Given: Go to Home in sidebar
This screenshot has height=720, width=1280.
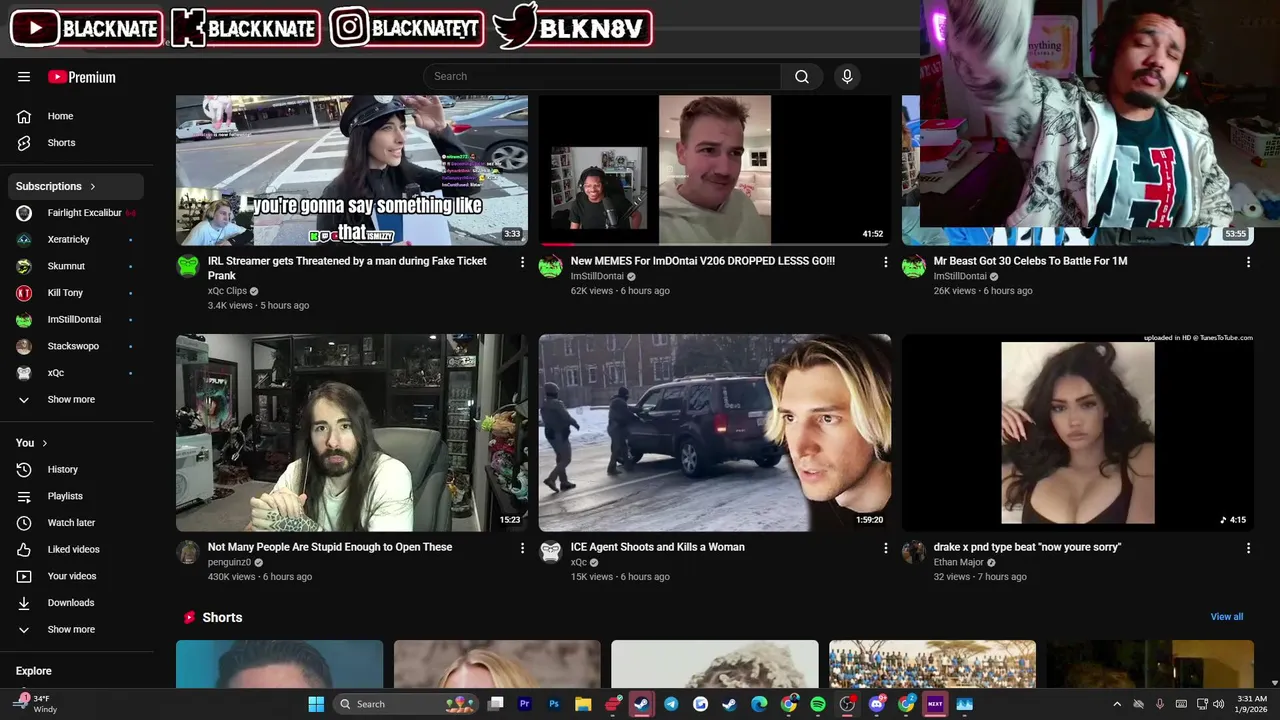Looking at the screenshot, I should (x=77, y=116).
